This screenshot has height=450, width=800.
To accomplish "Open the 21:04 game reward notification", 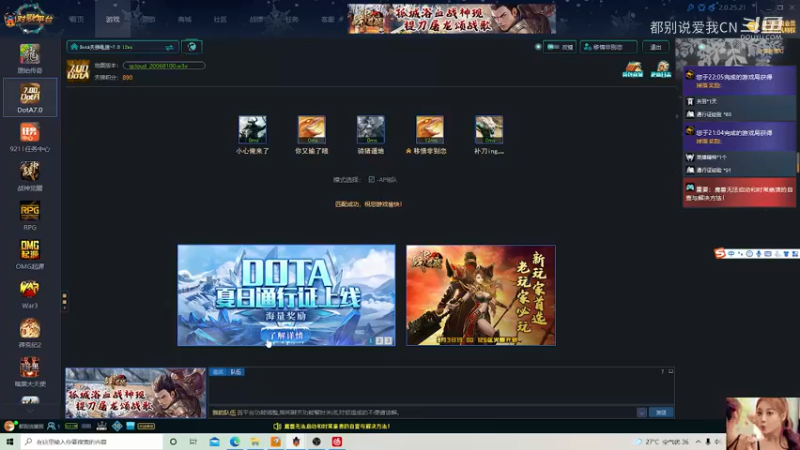I will tap(739, 136).
